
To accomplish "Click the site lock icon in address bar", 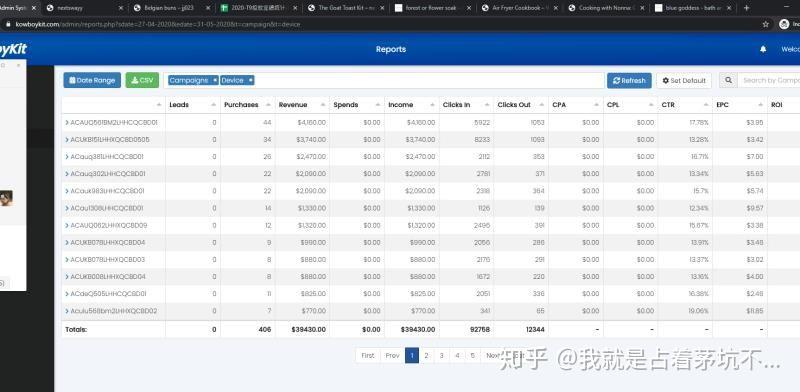I will (8, 24).
